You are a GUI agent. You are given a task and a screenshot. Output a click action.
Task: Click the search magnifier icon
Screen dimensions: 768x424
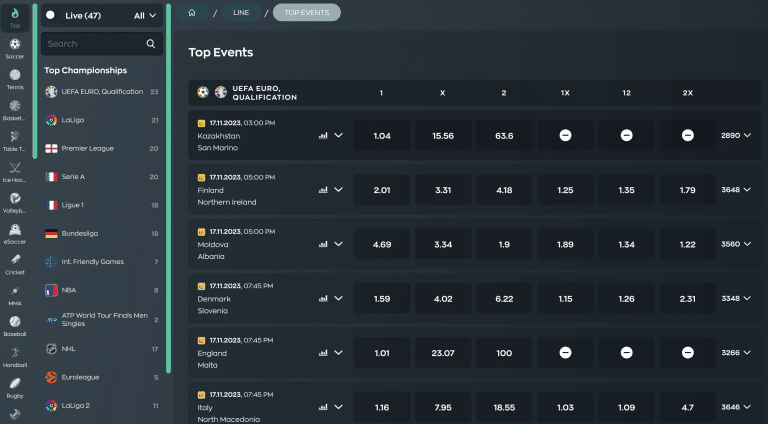click(151, 44)
